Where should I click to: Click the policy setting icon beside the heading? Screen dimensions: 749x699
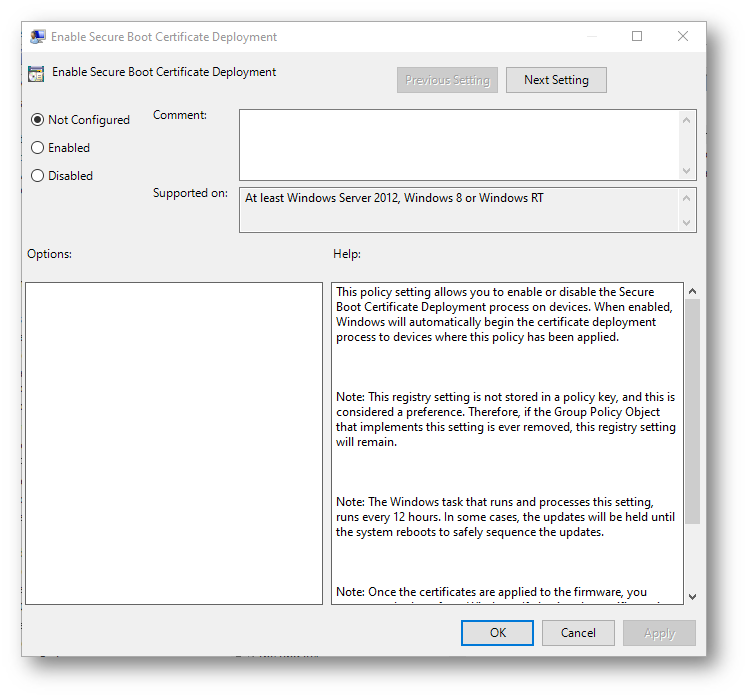click(36, 74)
